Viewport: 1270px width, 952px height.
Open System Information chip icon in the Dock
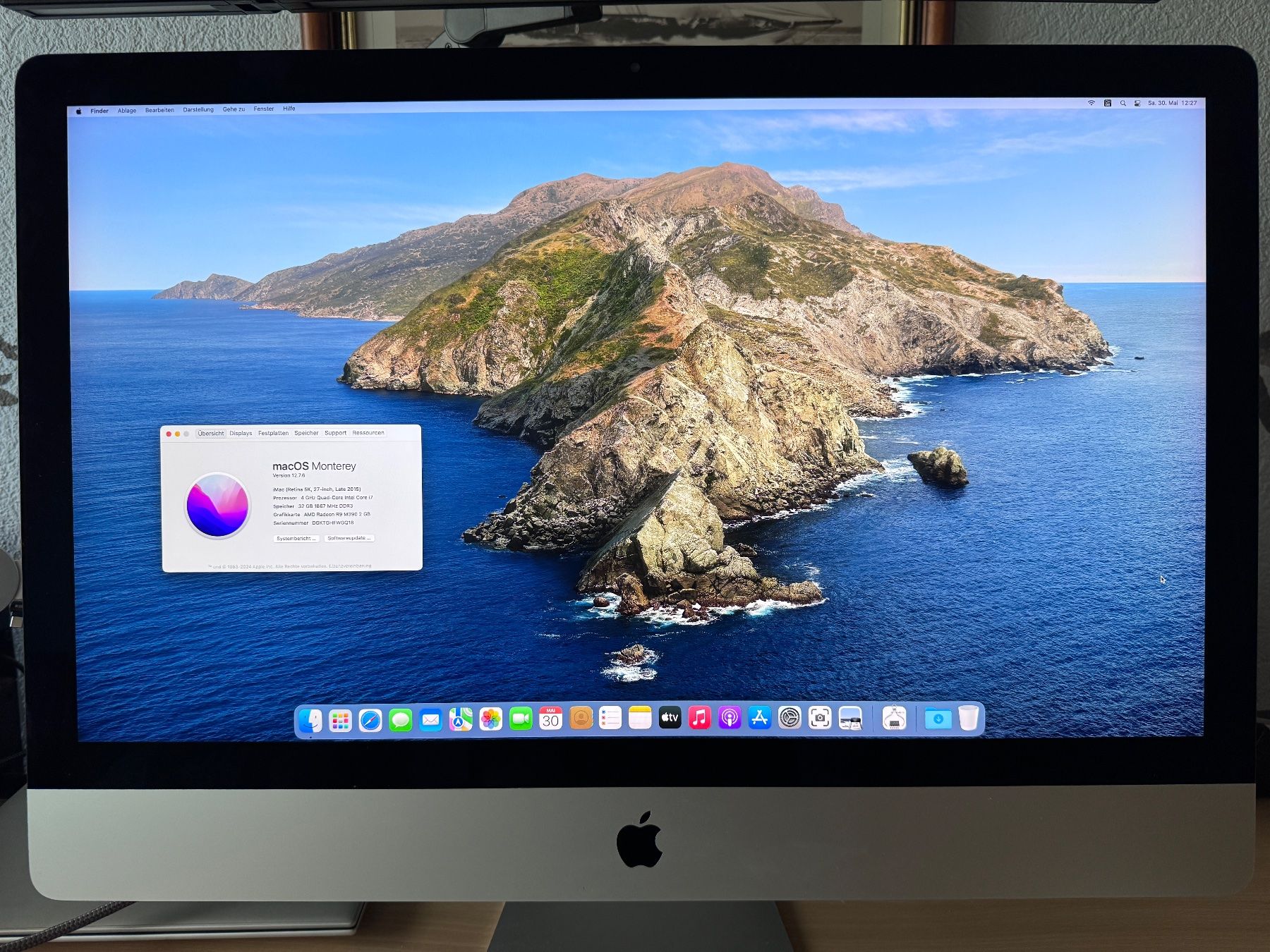[x=894, y=719]
